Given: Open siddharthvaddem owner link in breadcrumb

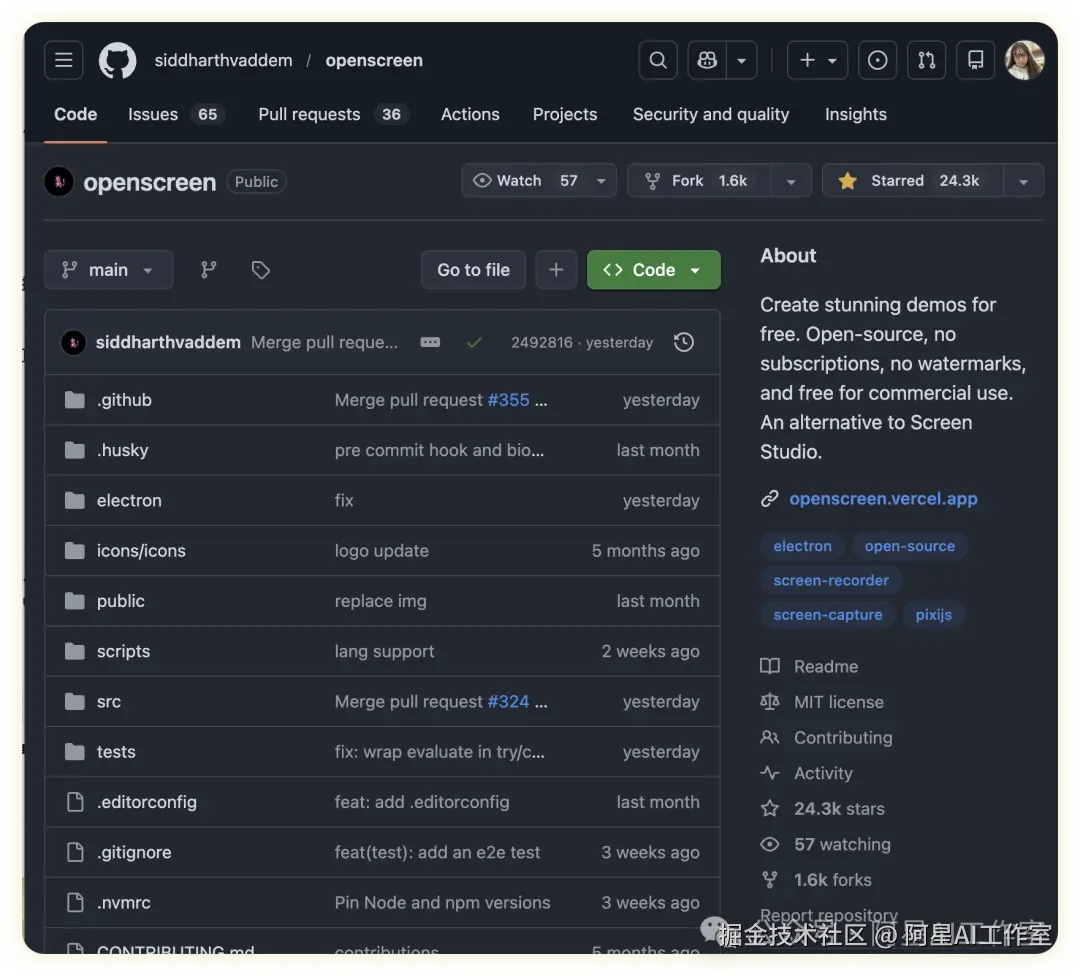Looking at the screenshot, I should pyautogui.click(x=223, y=61).
